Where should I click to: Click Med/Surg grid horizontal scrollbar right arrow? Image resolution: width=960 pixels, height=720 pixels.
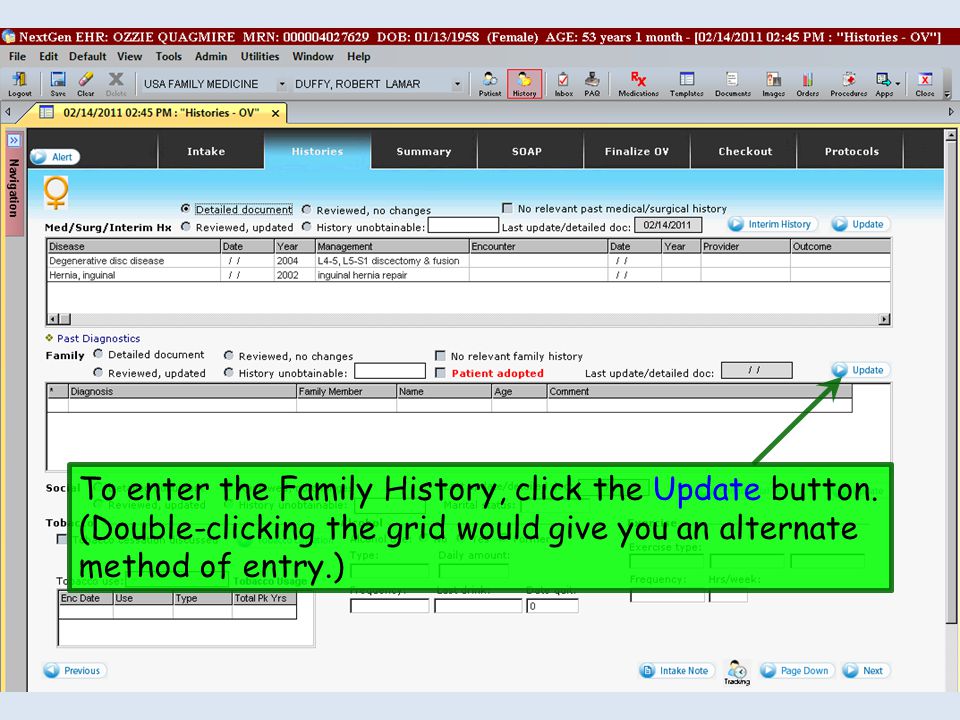tap(884, 319)
